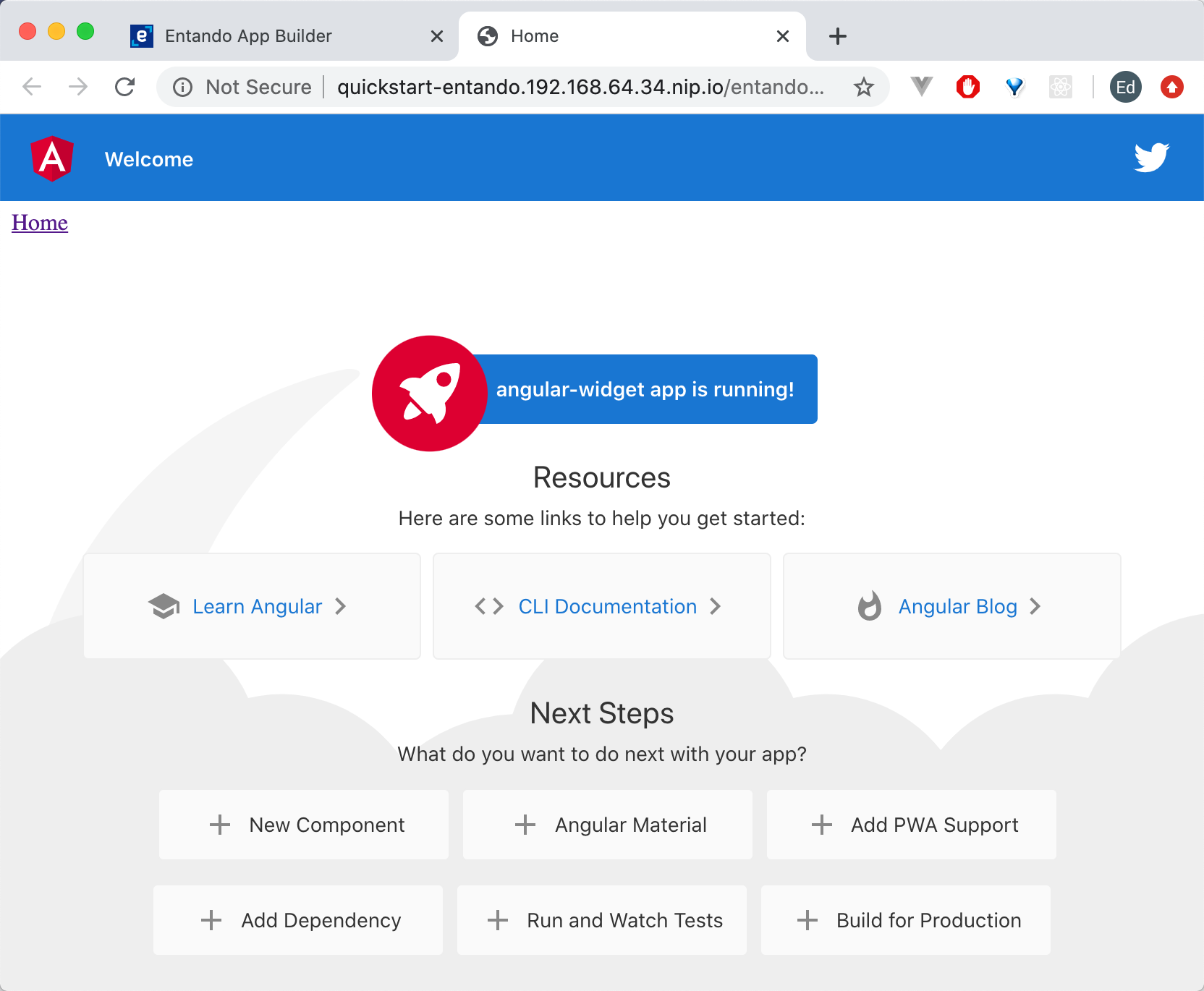Image resolution: width=1204 pixels, height=991 pixels.
Task: Click the Angular logo in the header
Action: click(51, 158)
